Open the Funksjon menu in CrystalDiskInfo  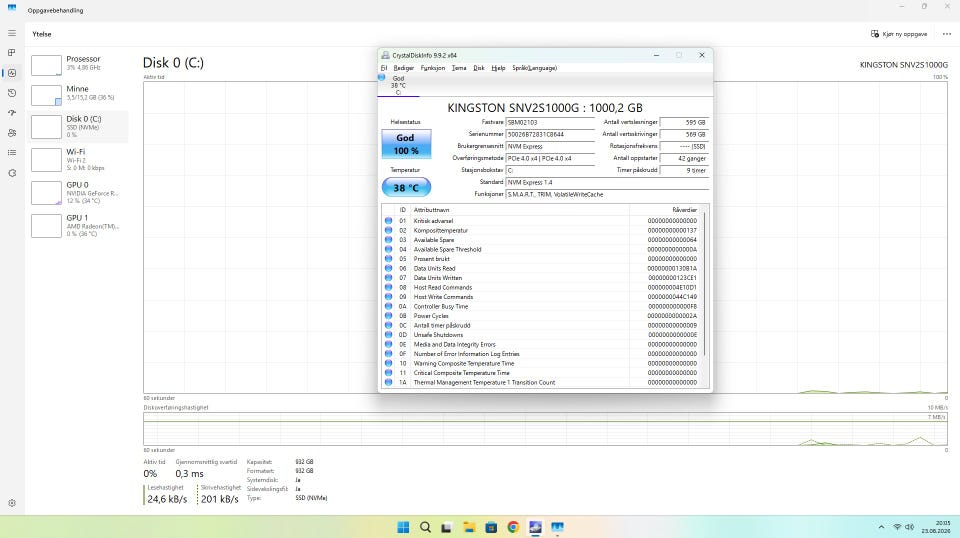(x=433, y=68)
